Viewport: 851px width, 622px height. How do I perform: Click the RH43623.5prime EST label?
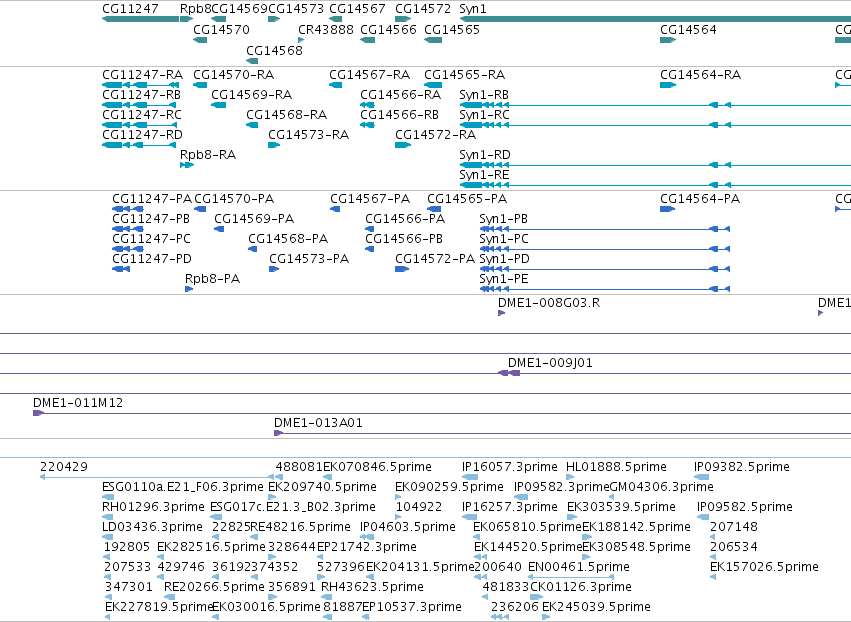tap(372, 587)
